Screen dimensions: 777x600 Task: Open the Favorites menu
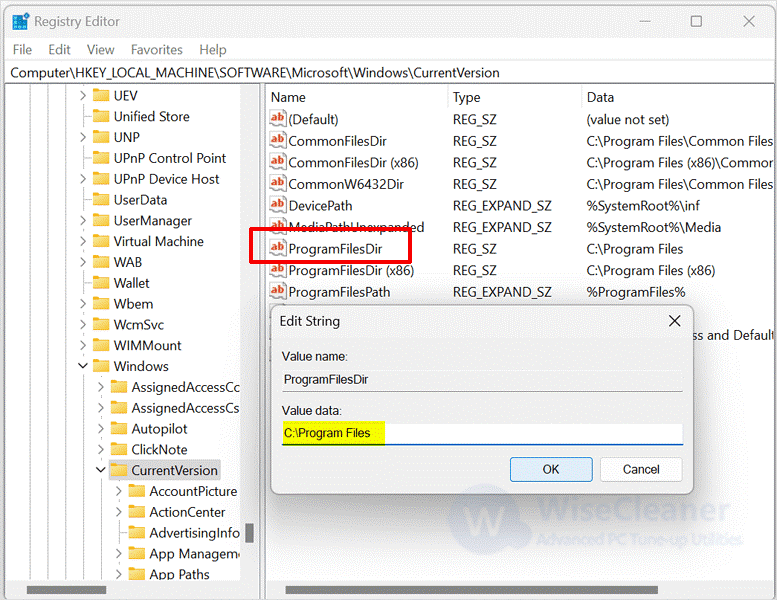click(157, 50)
